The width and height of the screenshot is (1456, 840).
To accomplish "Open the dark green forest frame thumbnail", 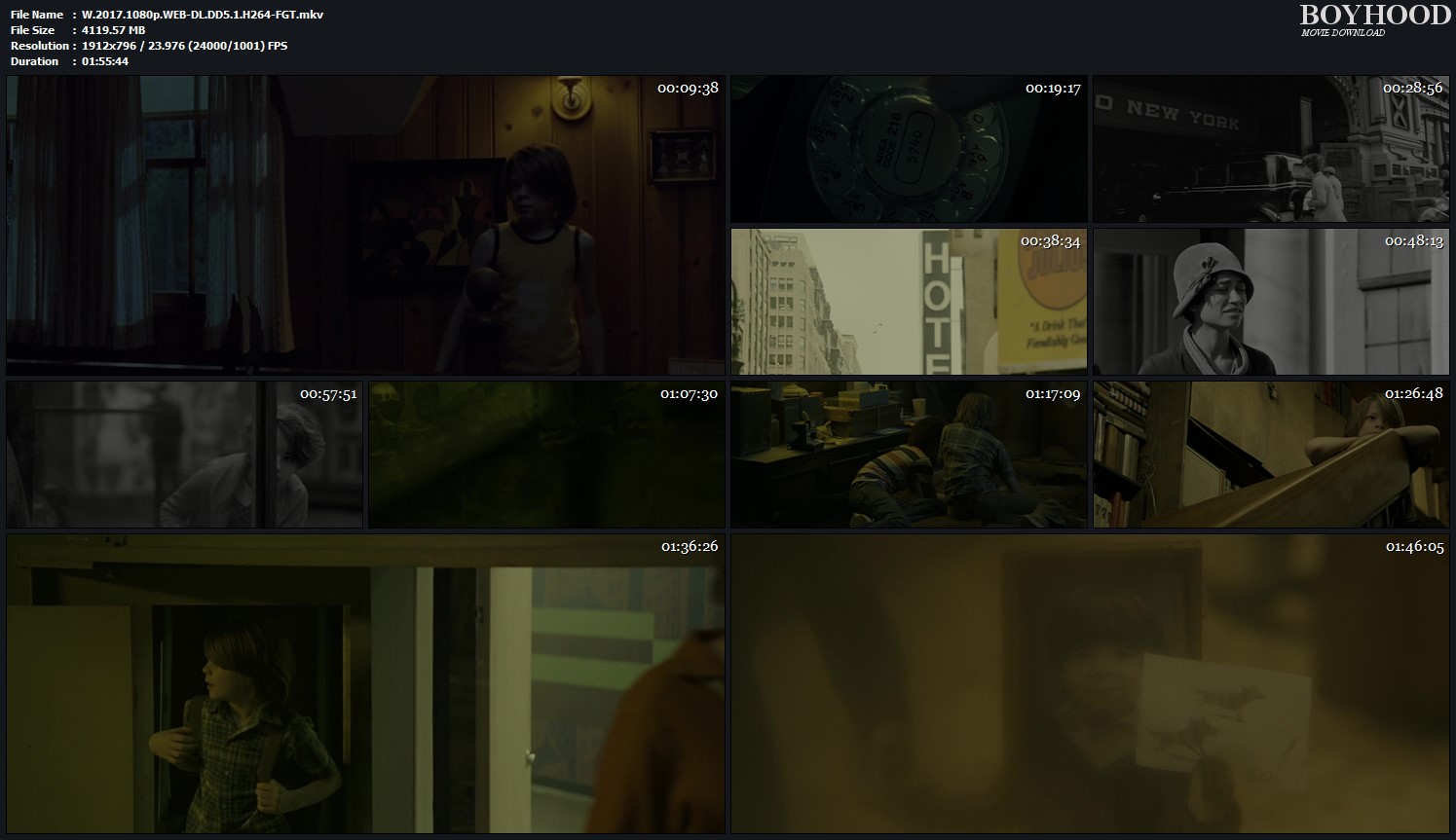I will pos(546,455).
